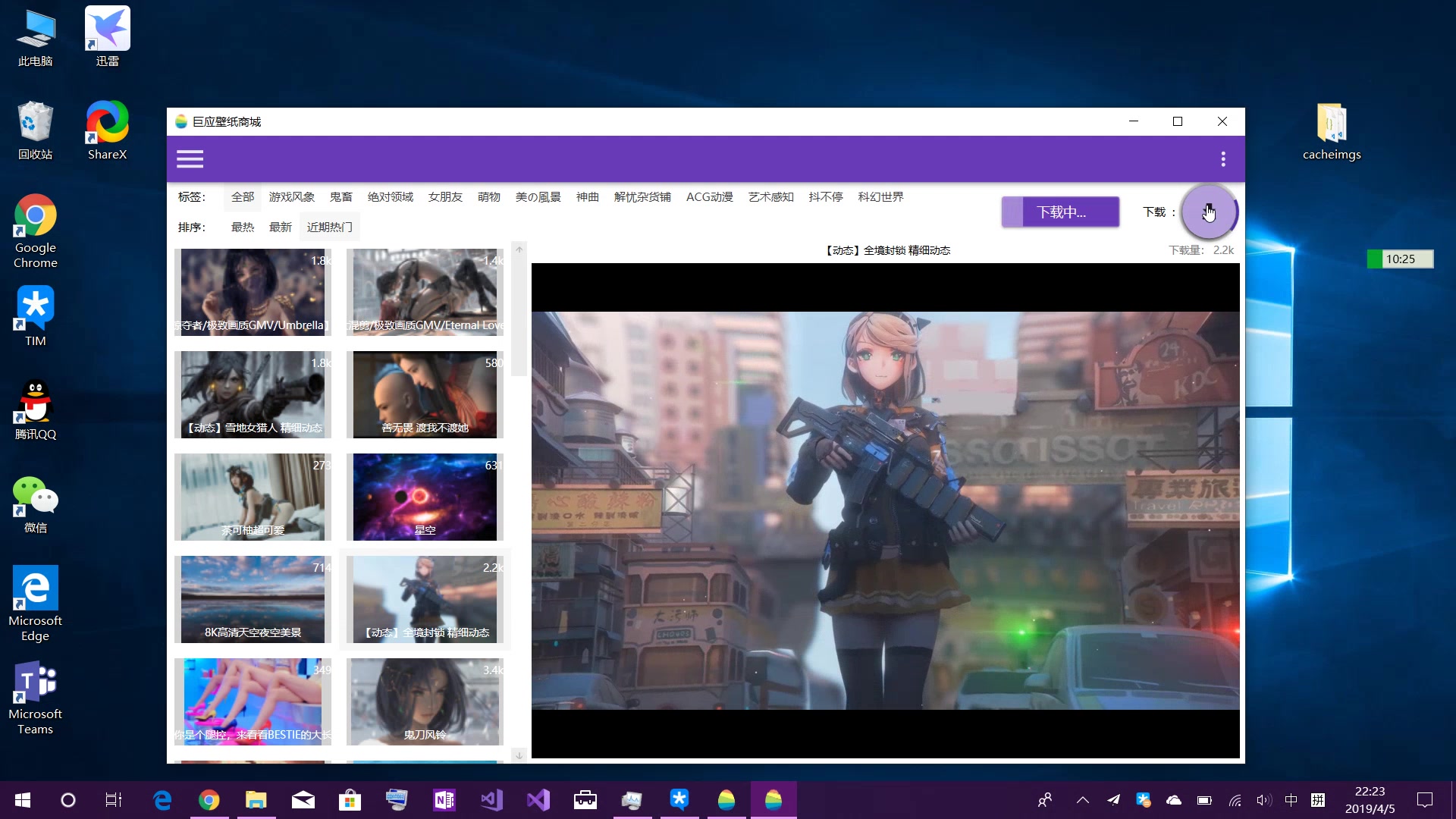Screen dimensions: 1456x819
Task: Toggle the 艺术感知 art category tag
Action: tap(771, 196)
